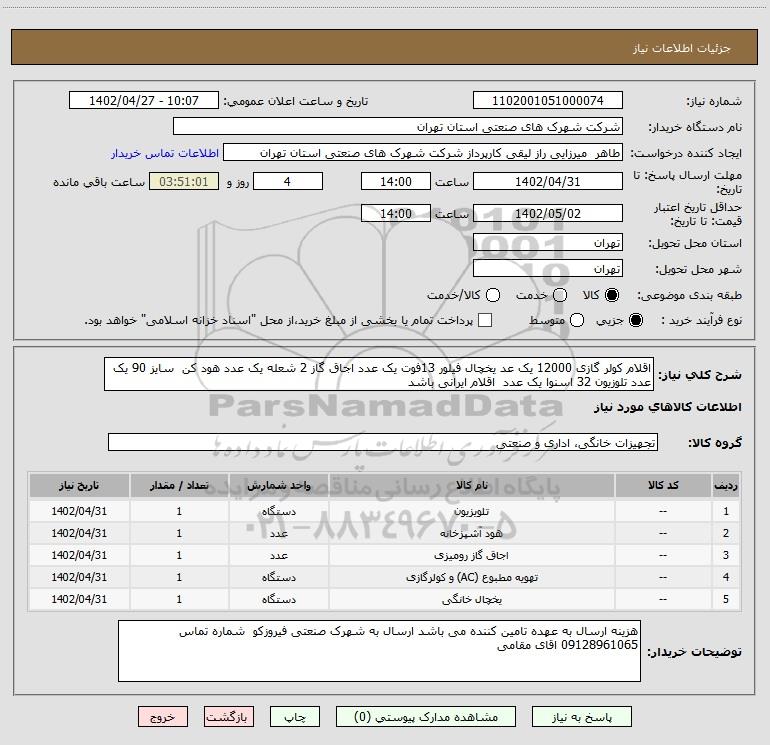This screenshot has height=745, width=770.
Task: Click the شماره نیاز field 1102001051000074
Action: pos(548,101)
